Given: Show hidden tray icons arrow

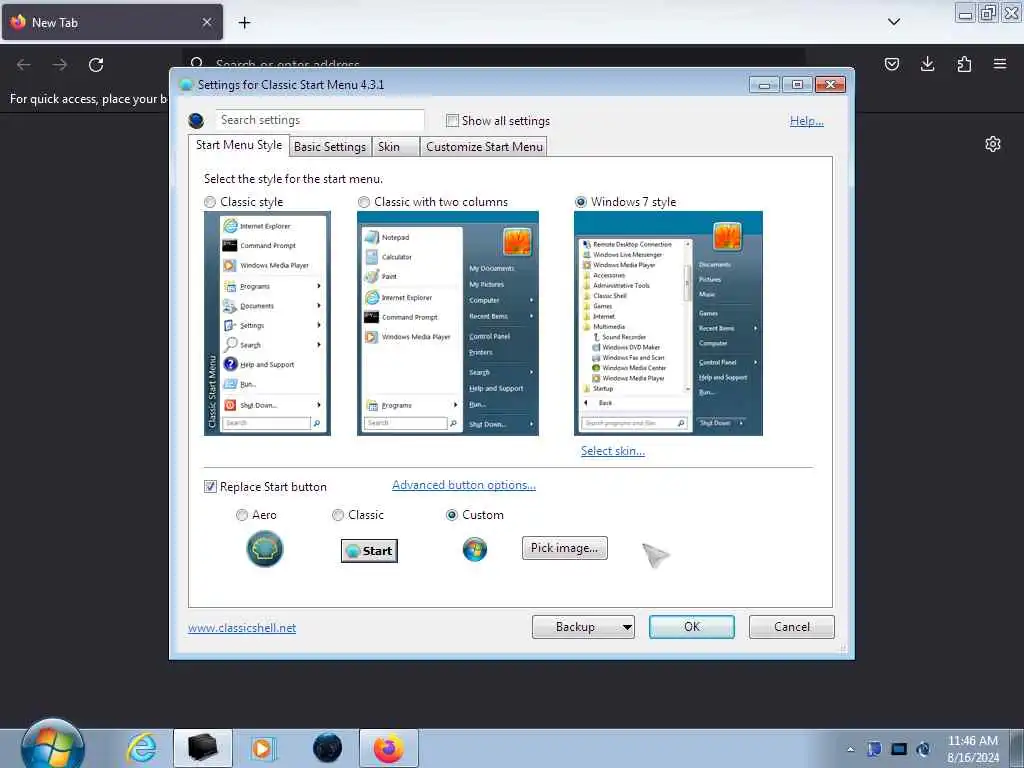Looking at the screenshot, I should point(850,749).
